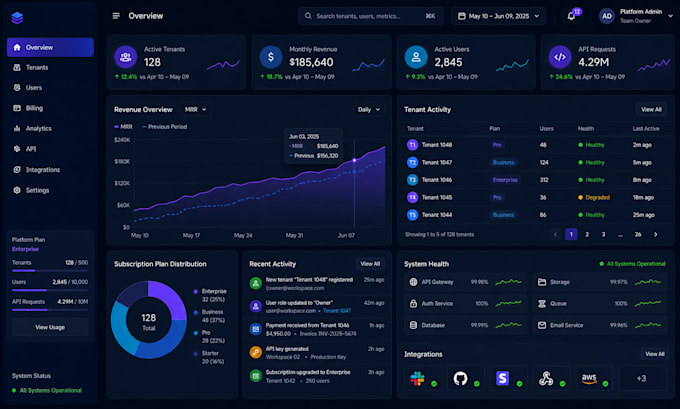Viewport: 680px width, 409px height.
Task: Click the Enterprise plan badge of Tenant 1046
Action: 505,180
